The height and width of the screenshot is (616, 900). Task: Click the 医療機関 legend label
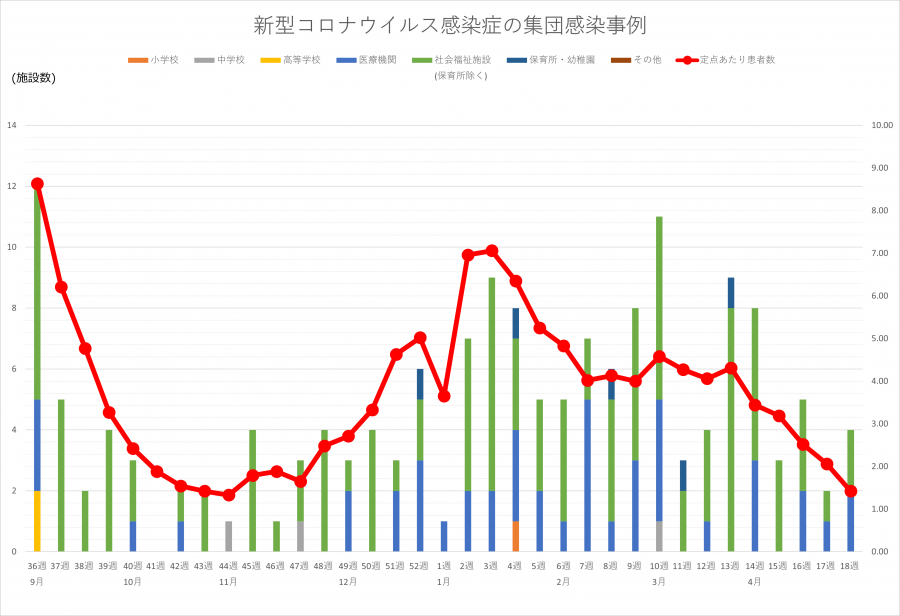pos(378,60)
